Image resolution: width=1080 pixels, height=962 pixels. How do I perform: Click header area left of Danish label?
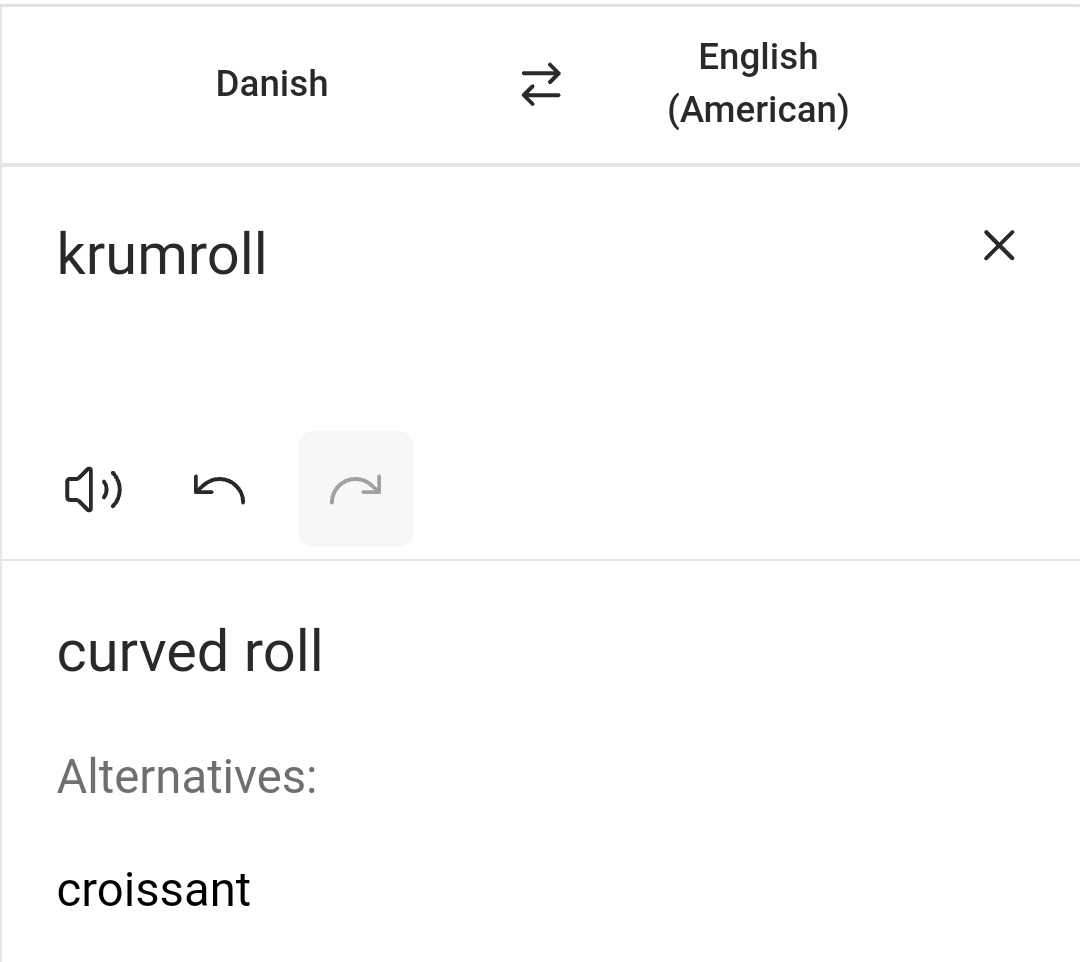coord(103,84)
